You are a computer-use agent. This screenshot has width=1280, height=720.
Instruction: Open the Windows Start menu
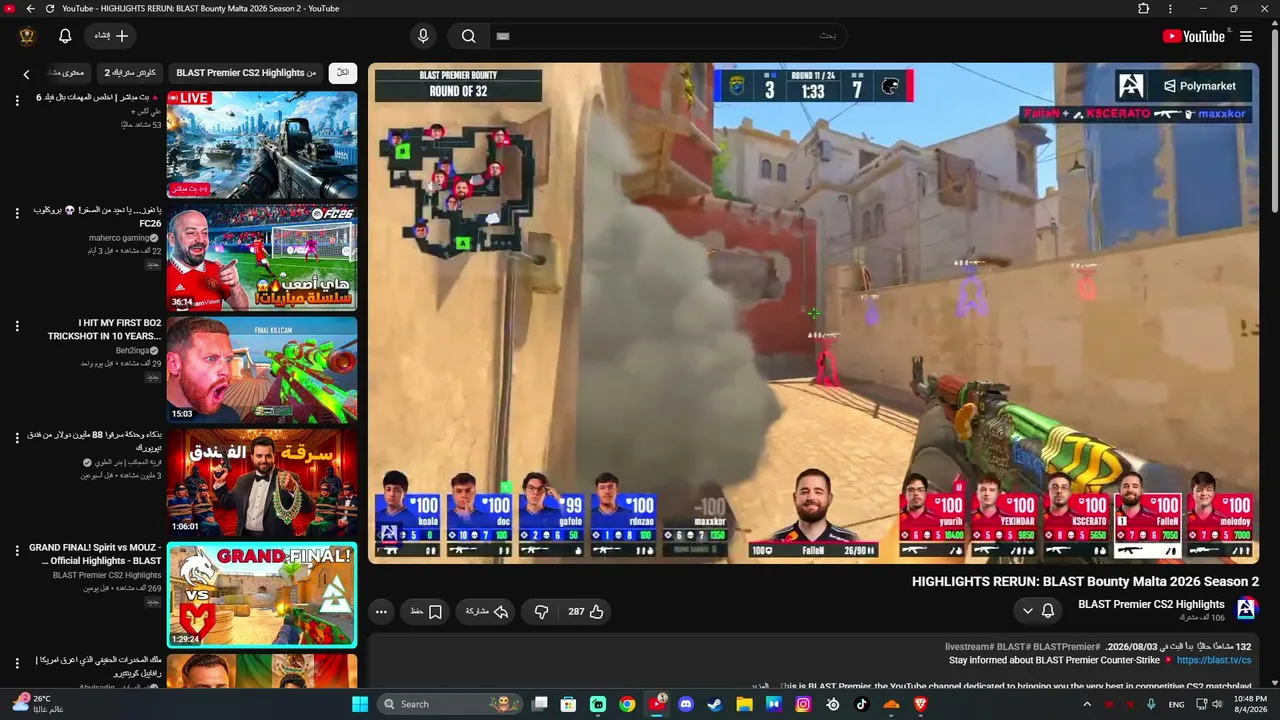click(360, 704)
